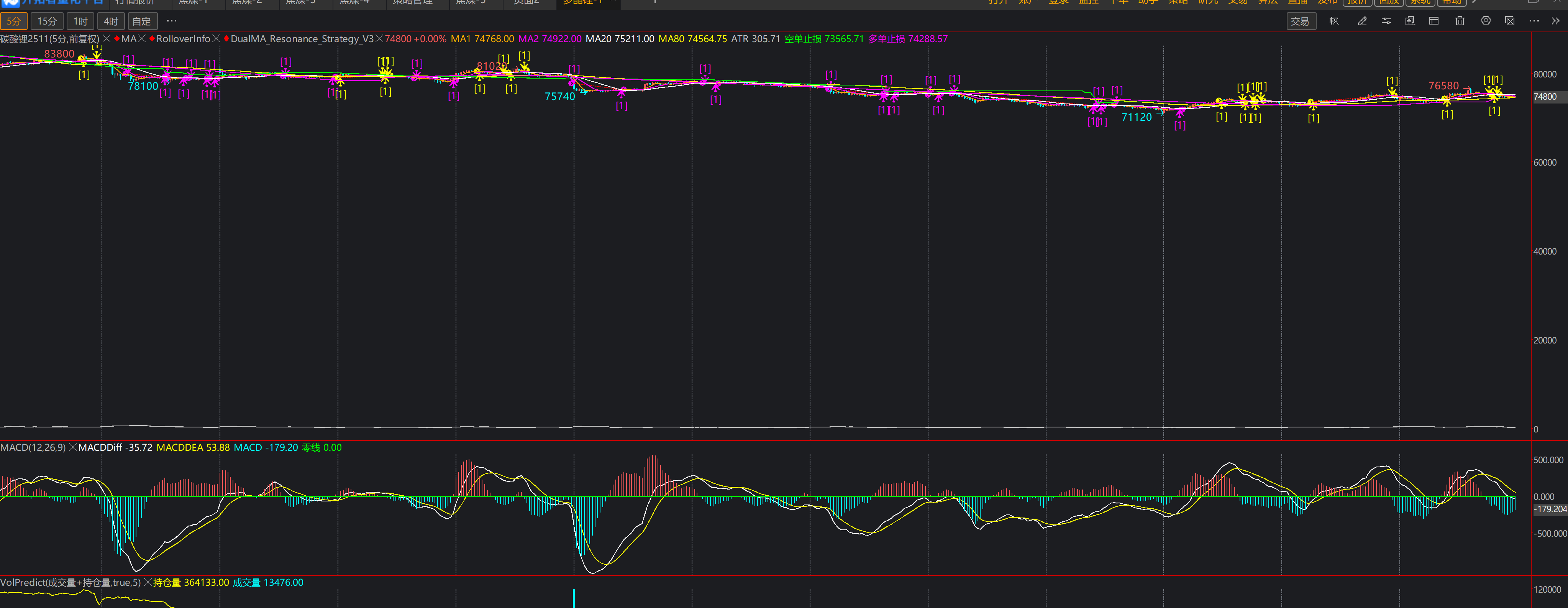Toggle the 权 price adjustment icon
The width and height of the screenshot is (1568, 608).
tap(1334, 21)
